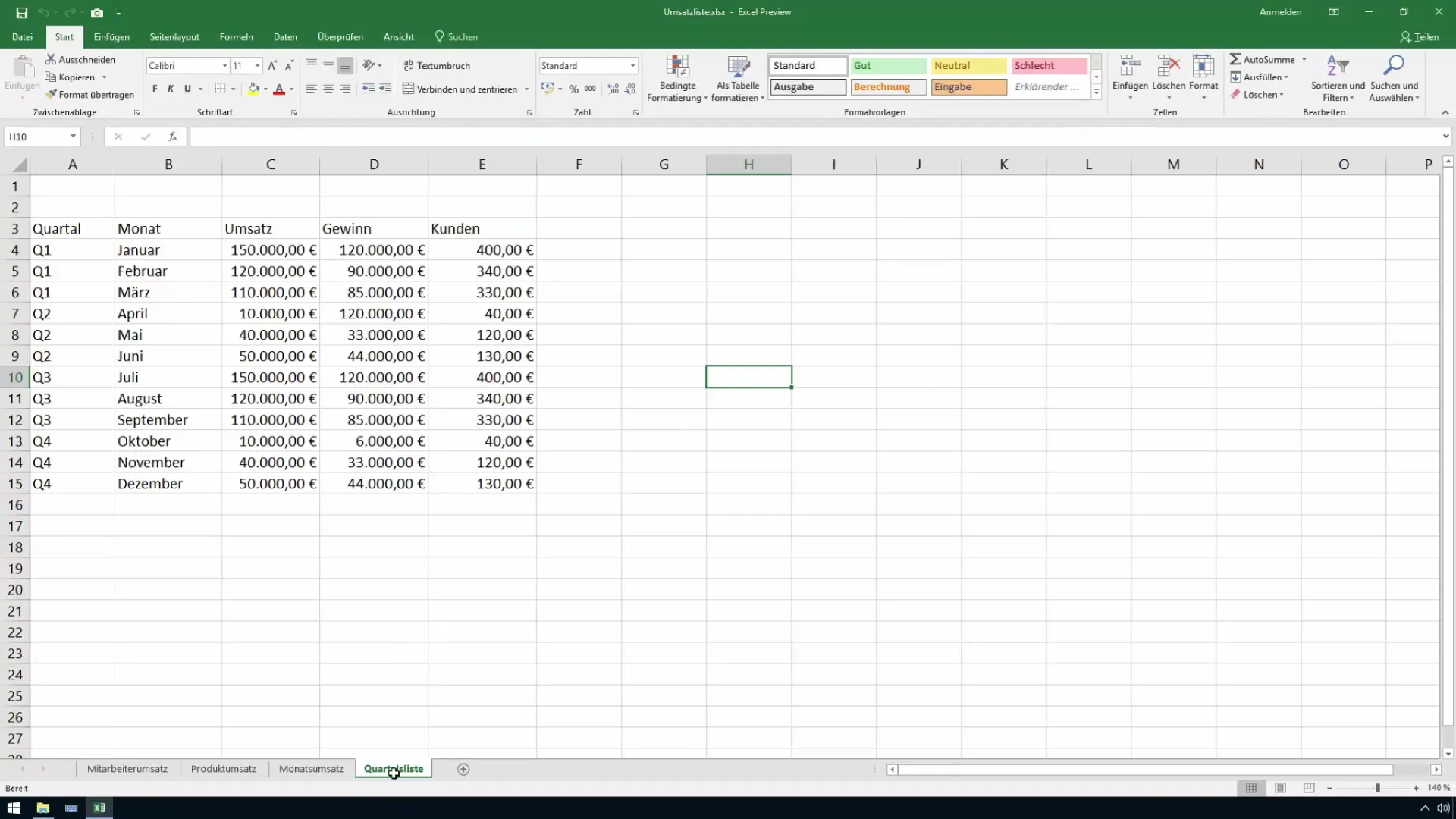Click Als Tabelle formatieren
Viewport: 1456px width, 819px height.
tap(738, 78)
